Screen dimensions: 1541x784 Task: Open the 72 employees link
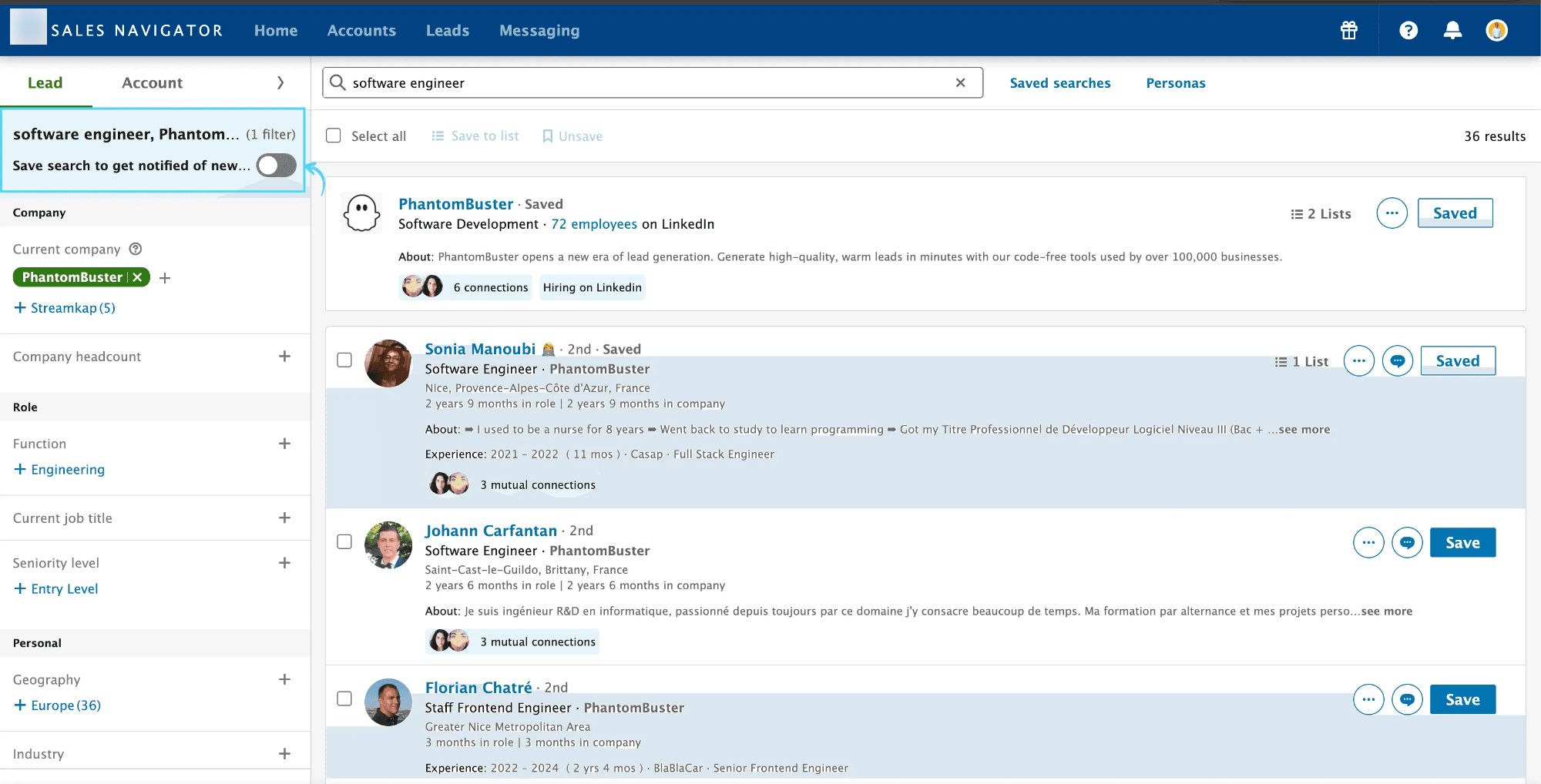pos(594,224)
